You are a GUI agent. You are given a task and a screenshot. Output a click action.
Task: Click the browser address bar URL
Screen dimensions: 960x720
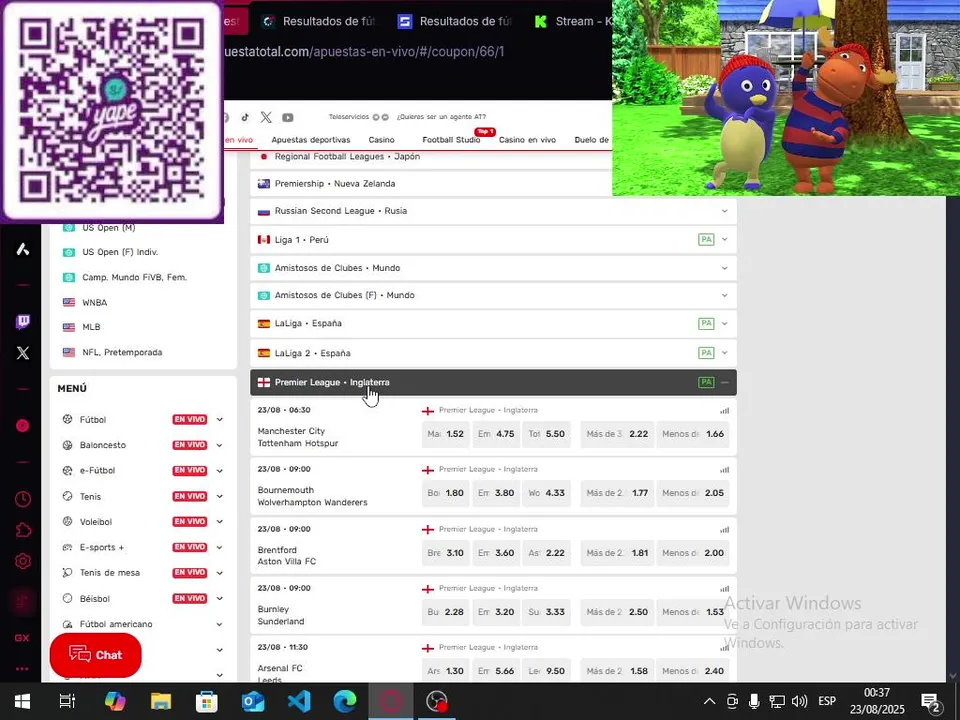(364, 51)
